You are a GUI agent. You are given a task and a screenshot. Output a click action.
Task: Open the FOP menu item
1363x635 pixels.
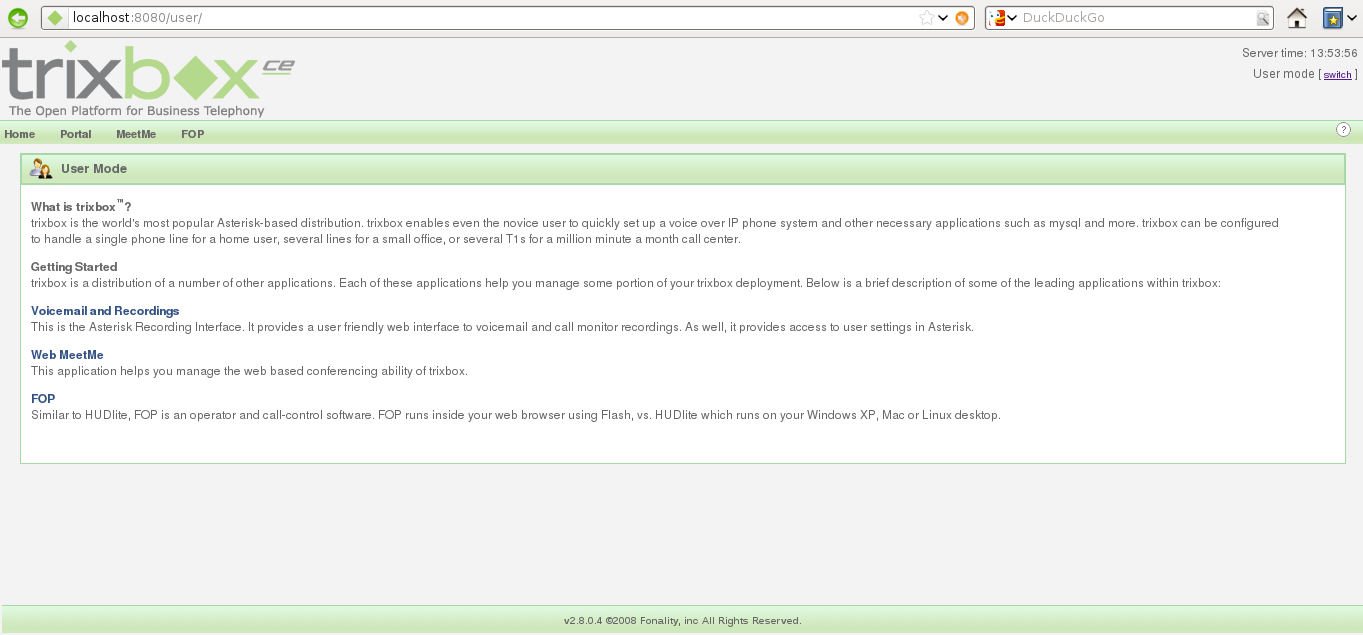point(193,134)
